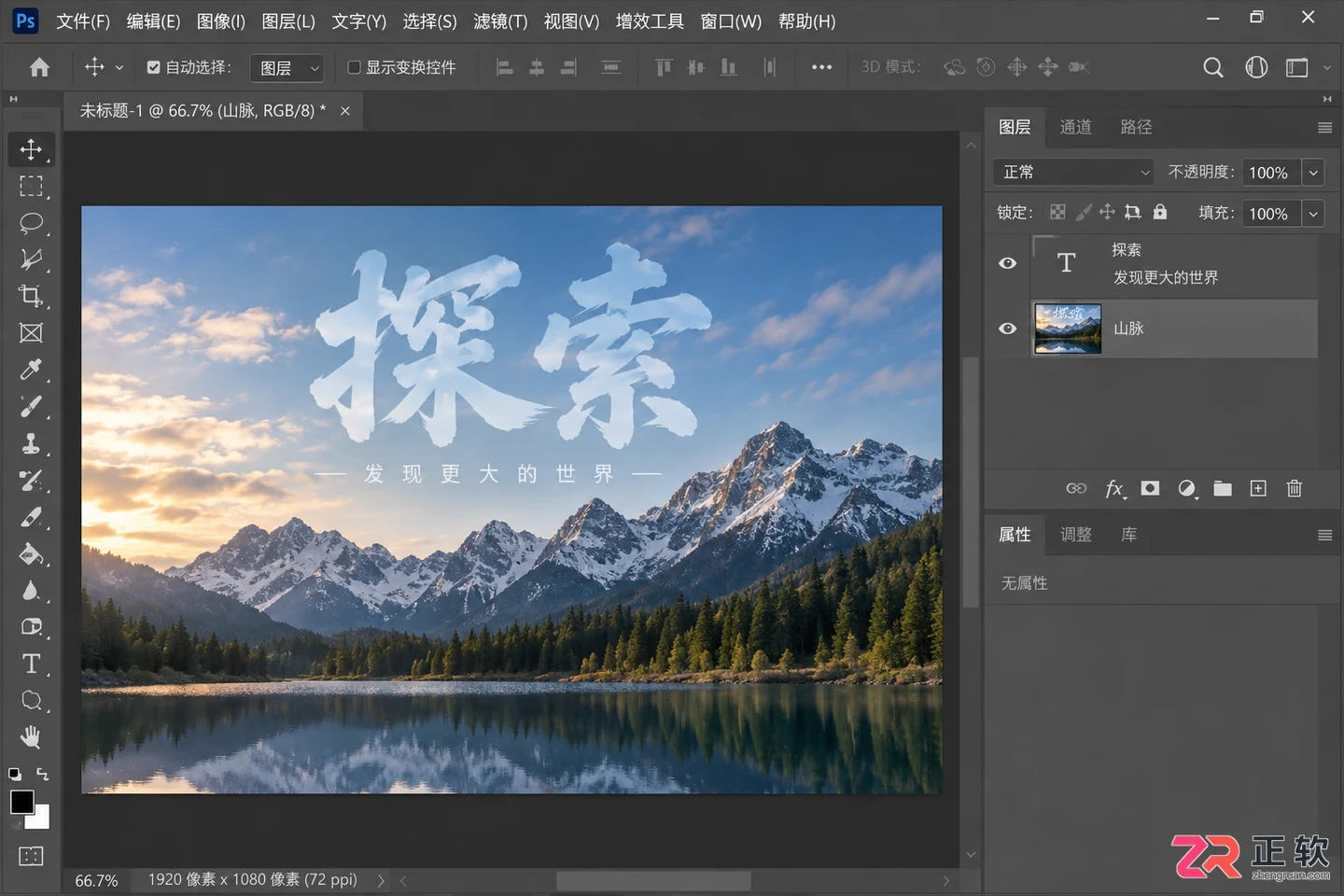Toggle lock transparent pixels
This screenshot has width=1344, height=896.
1057,212
